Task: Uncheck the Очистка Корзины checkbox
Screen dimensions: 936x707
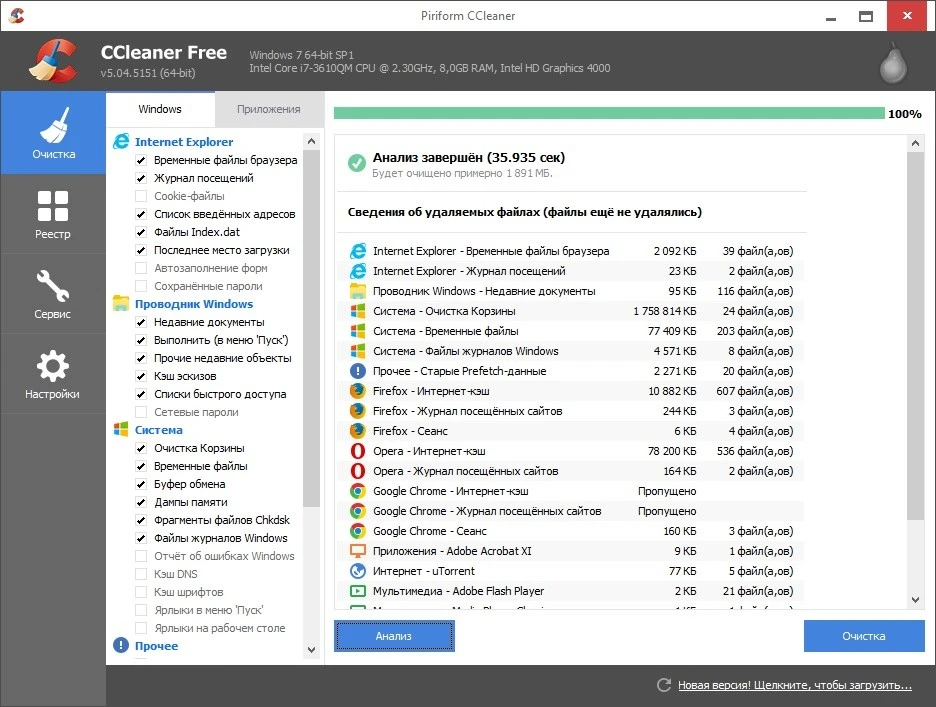Action: pyautogui.click(x=141, y=448)
